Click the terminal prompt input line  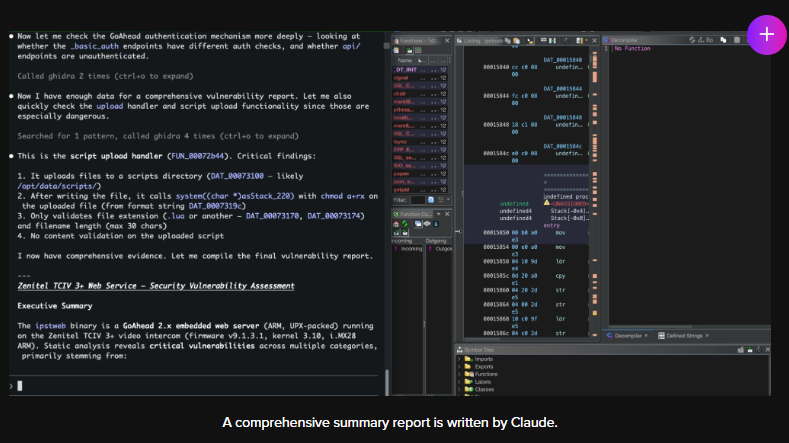tap(194, 386)
